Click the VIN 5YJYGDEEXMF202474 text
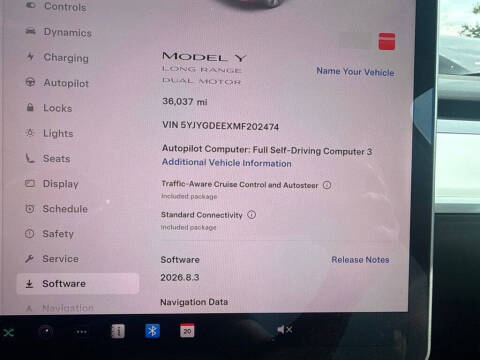Viewport: 480px width, 360px height. [220, 126]
